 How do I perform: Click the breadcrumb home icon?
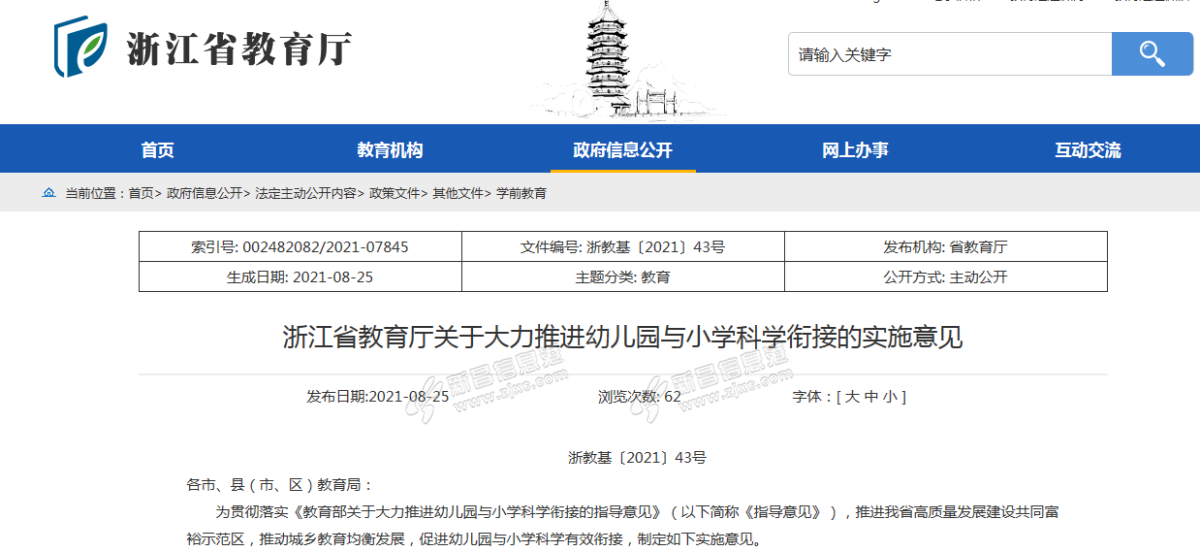coord(48,193)
